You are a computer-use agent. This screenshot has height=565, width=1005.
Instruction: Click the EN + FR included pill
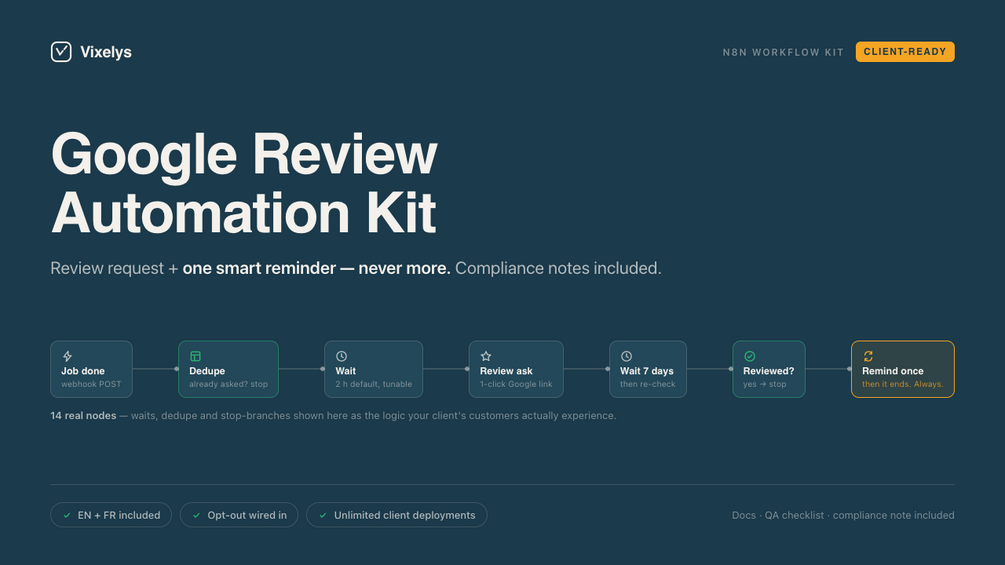pyautogui.click(x=111, y=515)
